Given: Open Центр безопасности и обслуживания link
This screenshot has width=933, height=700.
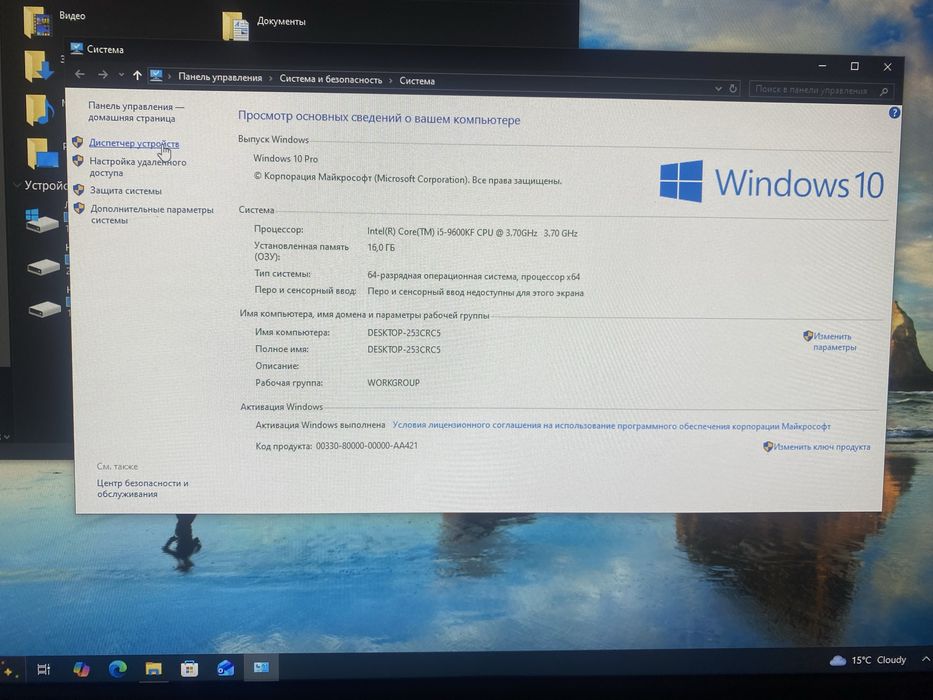Looking at the screenshot, I should (x=142, y=488).
